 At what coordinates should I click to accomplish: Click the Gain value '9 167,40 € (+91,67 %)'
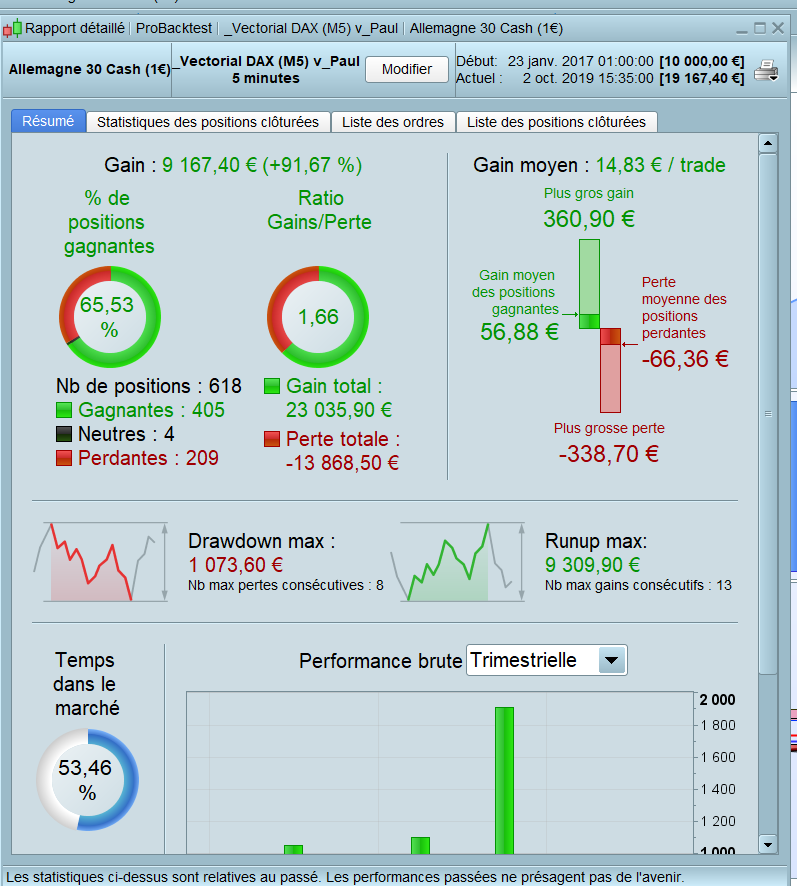(x=262, y=165)
